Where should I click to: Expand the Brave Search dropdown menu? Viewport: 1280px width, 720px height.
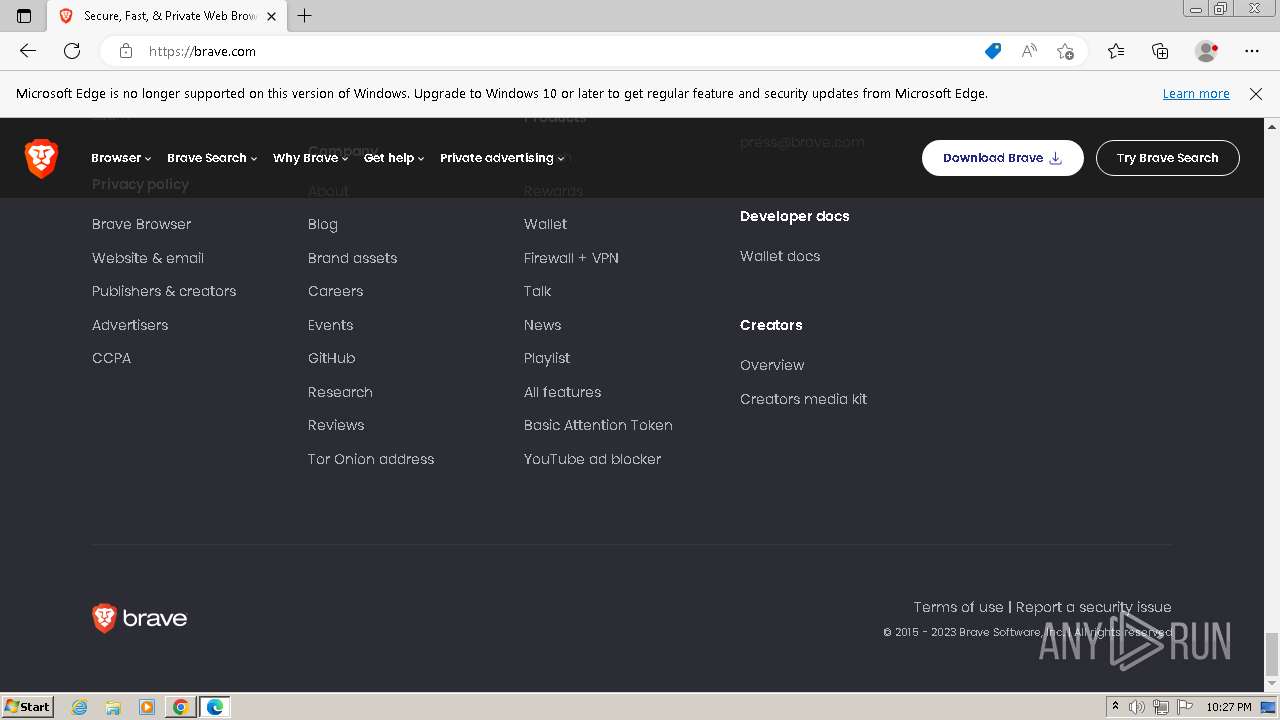tap(212, 158)
